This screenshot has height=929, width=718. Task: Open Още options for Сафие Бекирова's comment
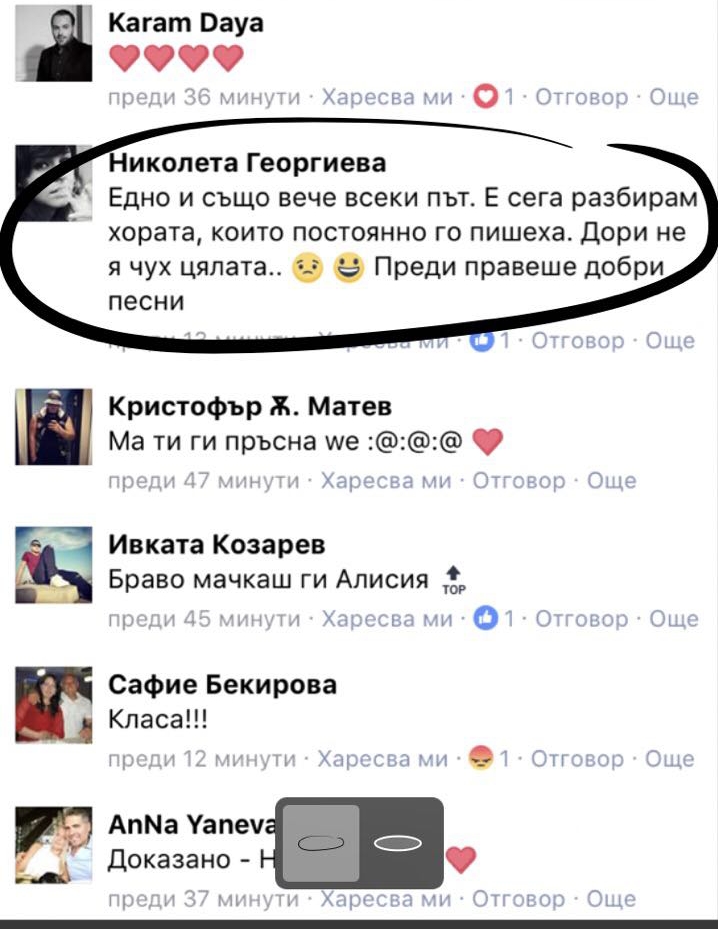(669, 758)
